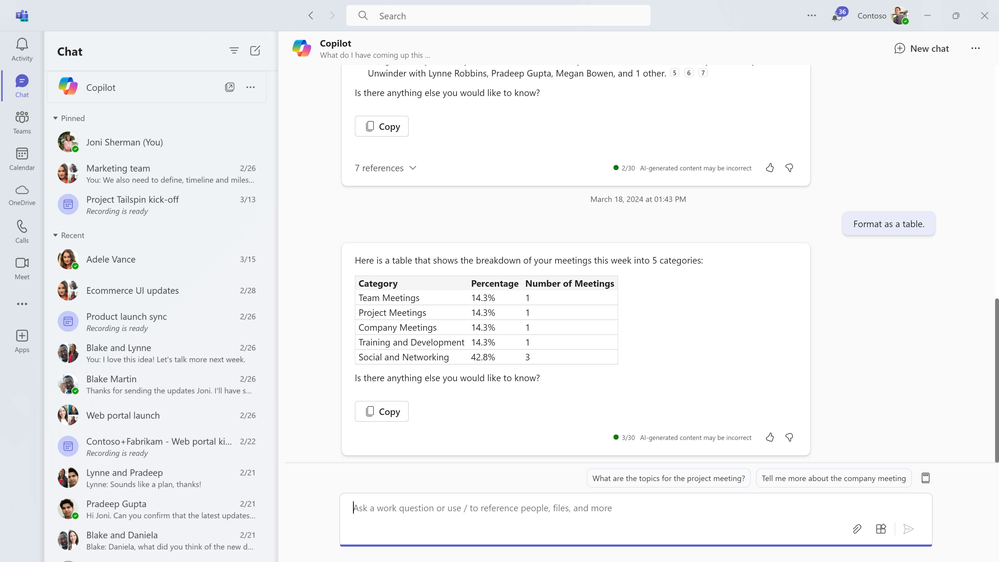Image resolution: width=999 pixels, height=562 pixels.
Task: Copy the table response
Action: [382, 411]
